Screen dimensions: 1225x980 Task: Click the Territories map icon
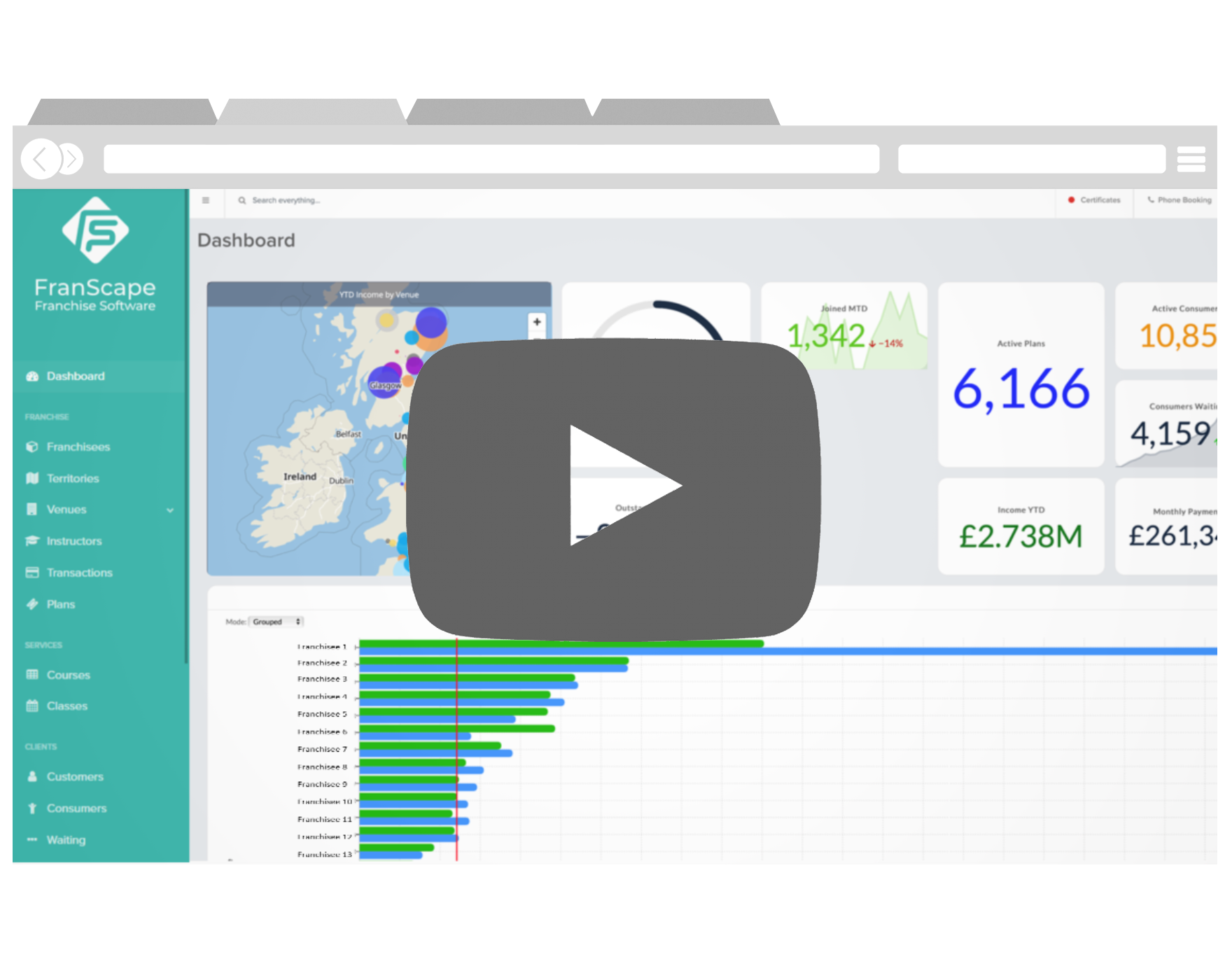(32, 479)
